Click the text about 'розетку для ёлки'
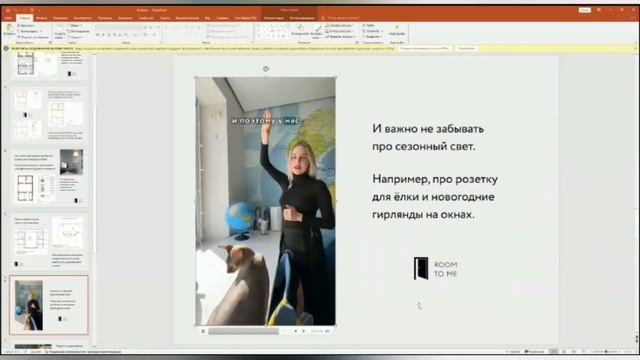 tap(435, 197)
